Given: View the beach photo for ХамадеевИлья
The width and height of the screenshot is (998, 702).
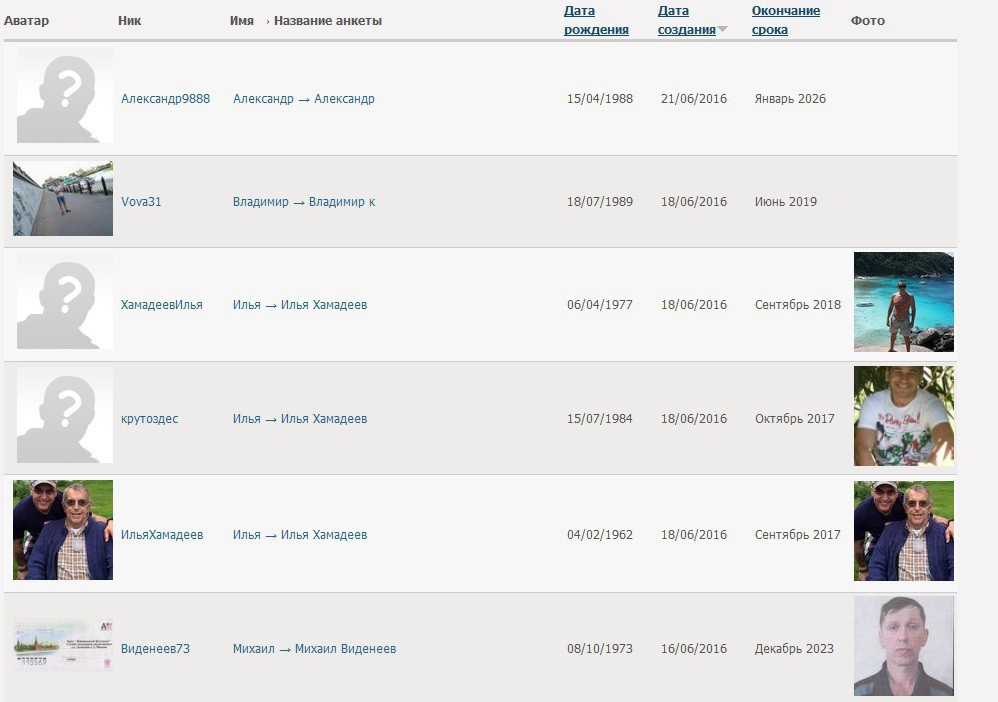Looking at the screenshot, I should coord(903,302).
